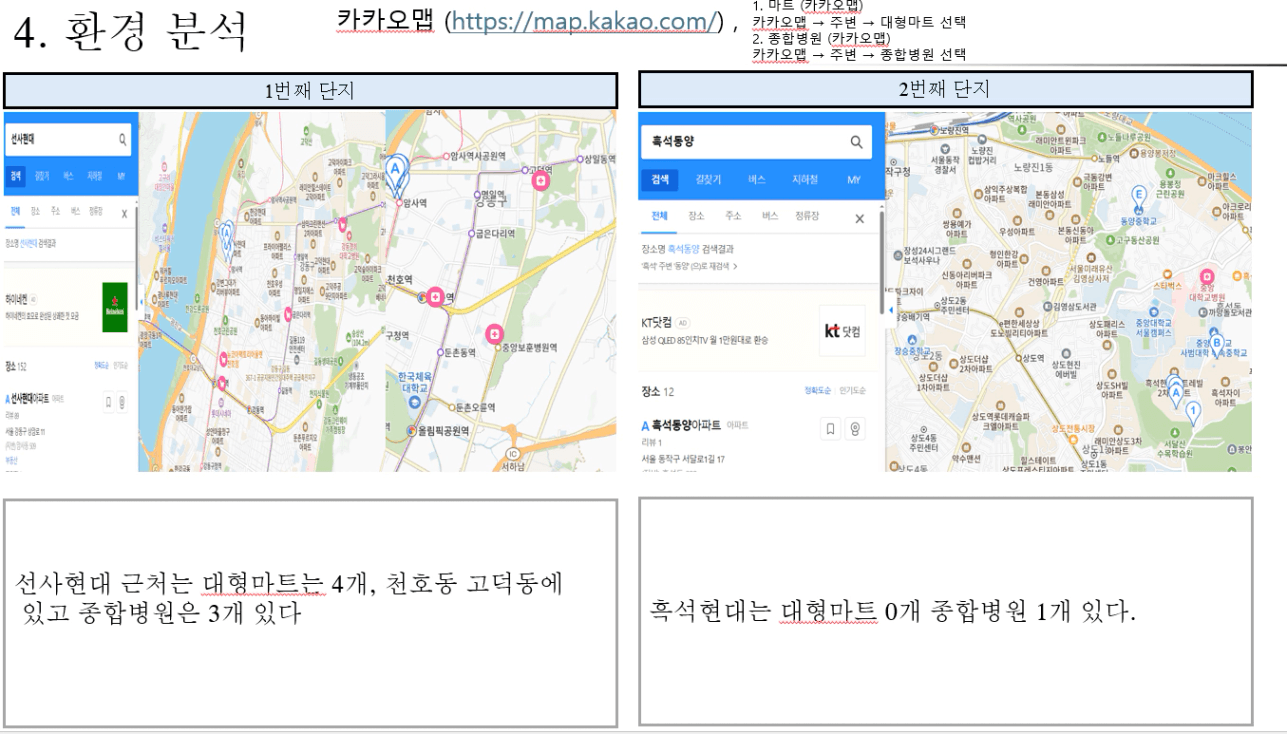This screenshot has width=1287, height=734.
Task: Click the '1번째 단지' header box
Action: click(x=310, y=89)
